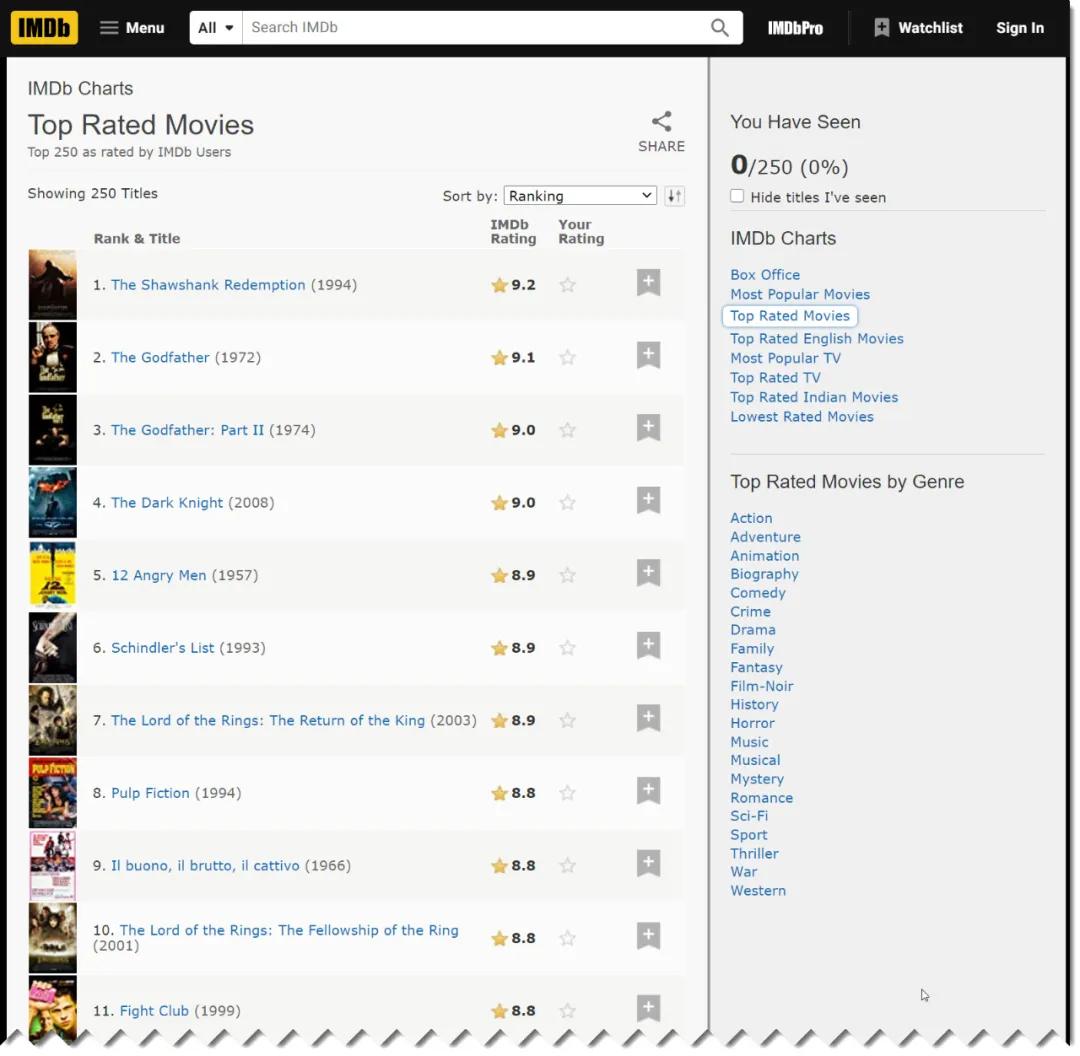The height and width of the screenshot is (1056, 1080).
Task: Rate The Godfather: Part II star
Action: [568, 431]
